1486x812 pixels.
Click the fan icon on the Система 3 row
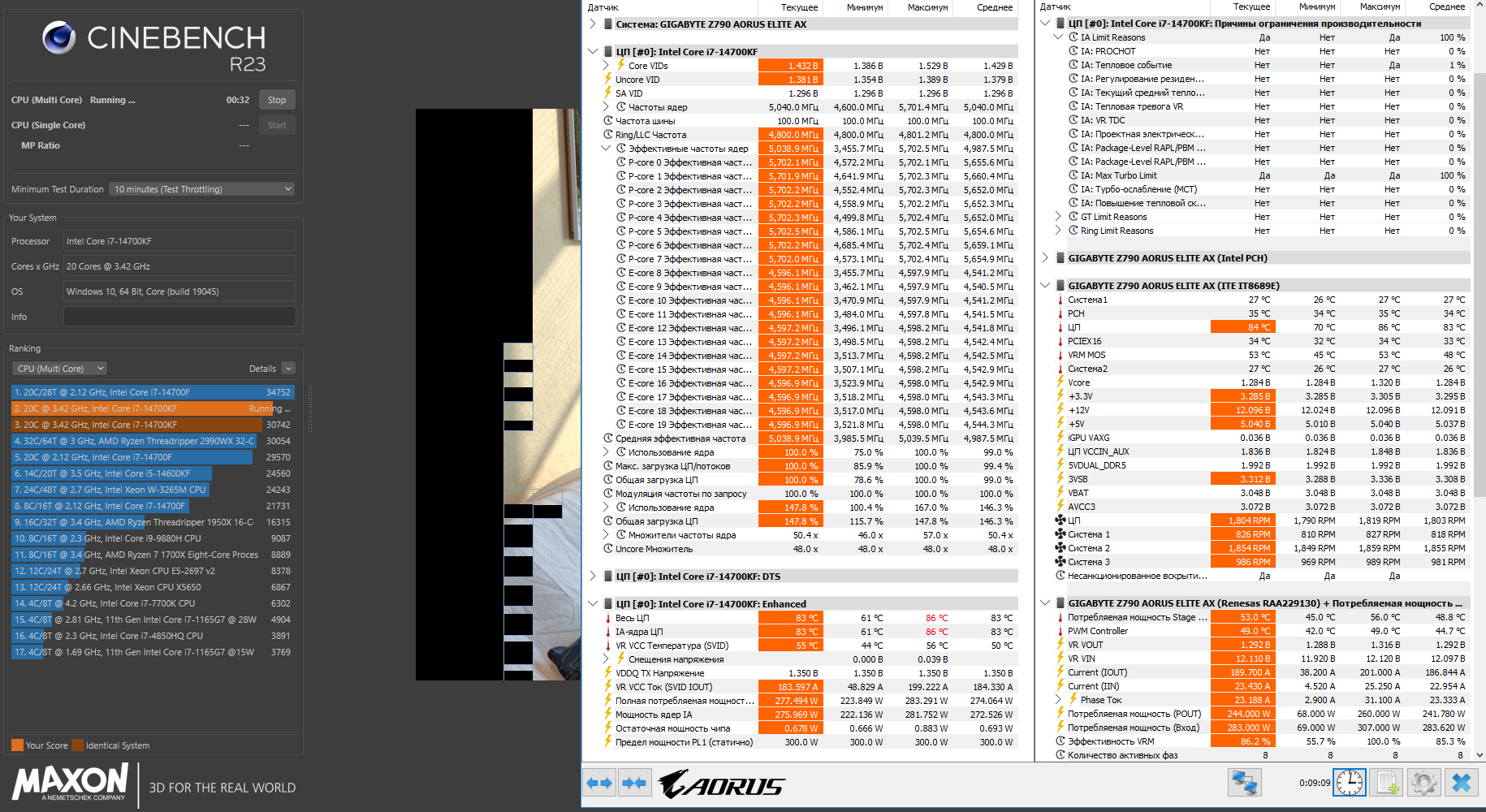click(x=1060, y=561)
